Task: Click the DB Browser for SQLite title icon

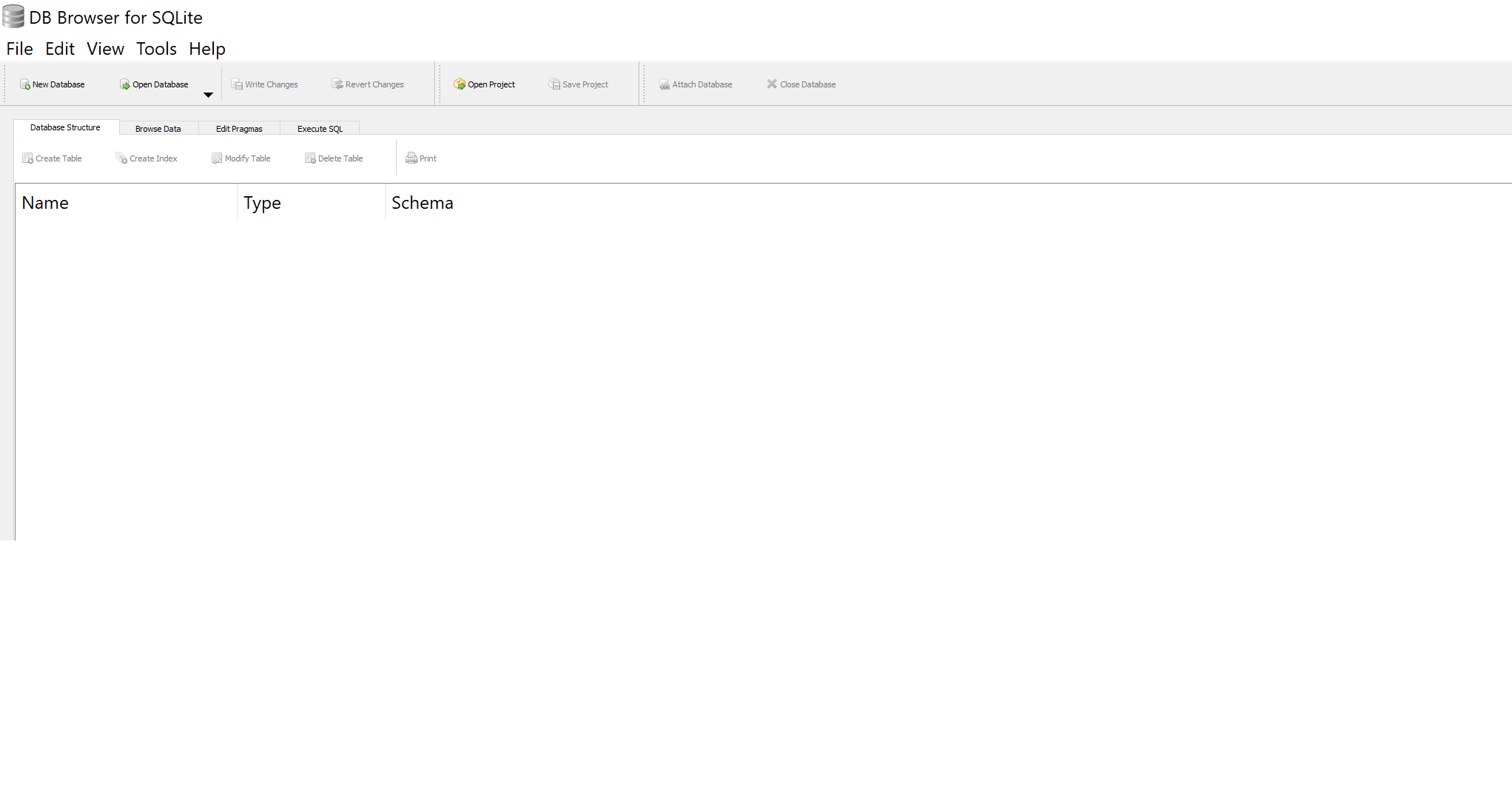Action: (x=13, y=17)
